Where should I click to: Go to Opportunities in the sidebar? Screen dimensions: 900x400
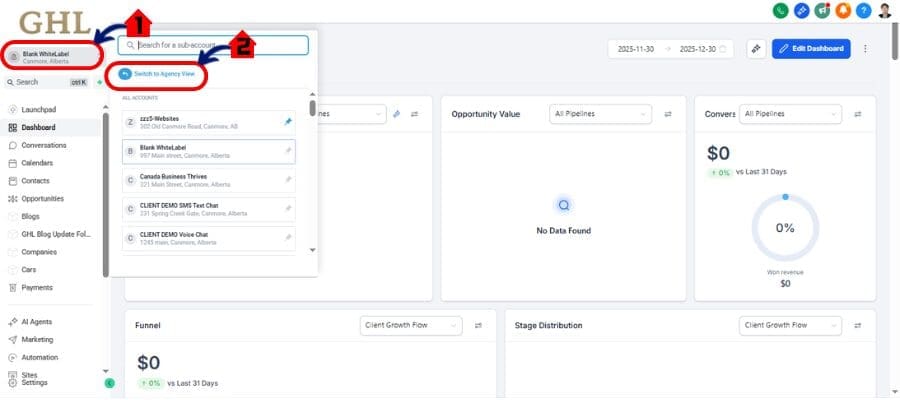[43, 198]
